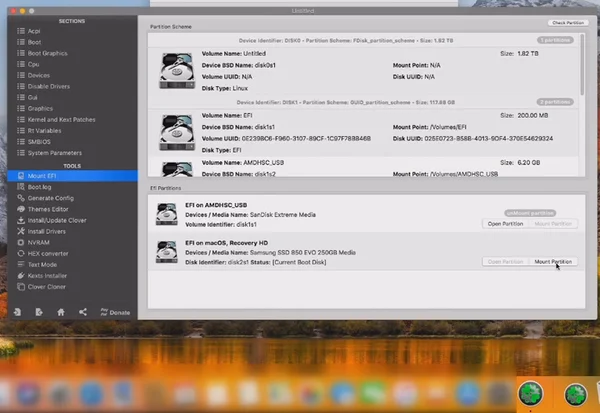
Task: Open the Generate Config tool
Action: click(x=51, y=198)
